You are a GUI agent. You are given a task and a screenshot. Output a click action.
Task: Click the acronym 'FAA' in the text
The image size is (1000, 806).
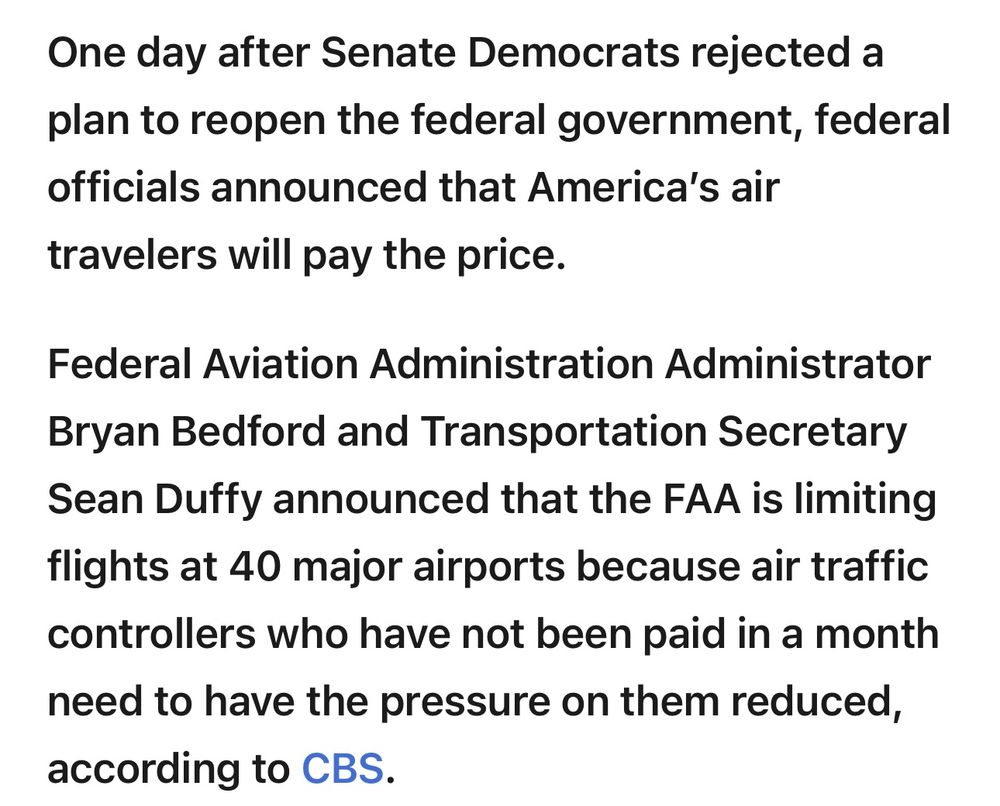click(702, 498)
